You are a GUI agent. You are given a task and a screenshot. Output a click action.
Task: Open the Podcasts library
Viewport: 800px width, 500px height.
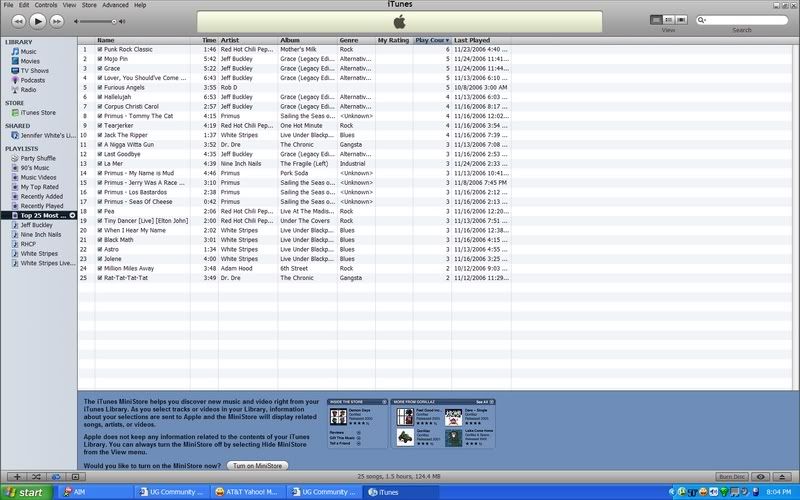[x=28, y=80]
